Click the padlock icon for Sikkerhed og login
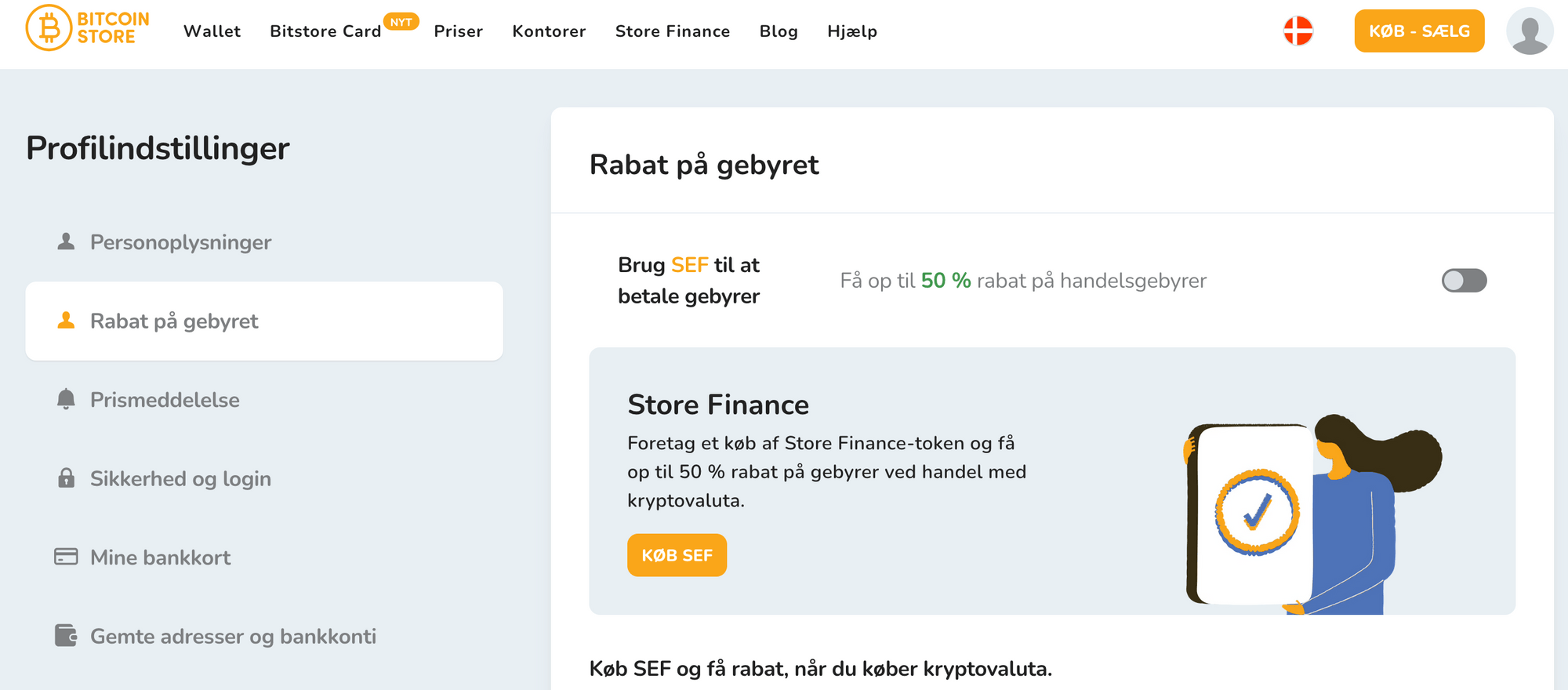 point(66,478)
